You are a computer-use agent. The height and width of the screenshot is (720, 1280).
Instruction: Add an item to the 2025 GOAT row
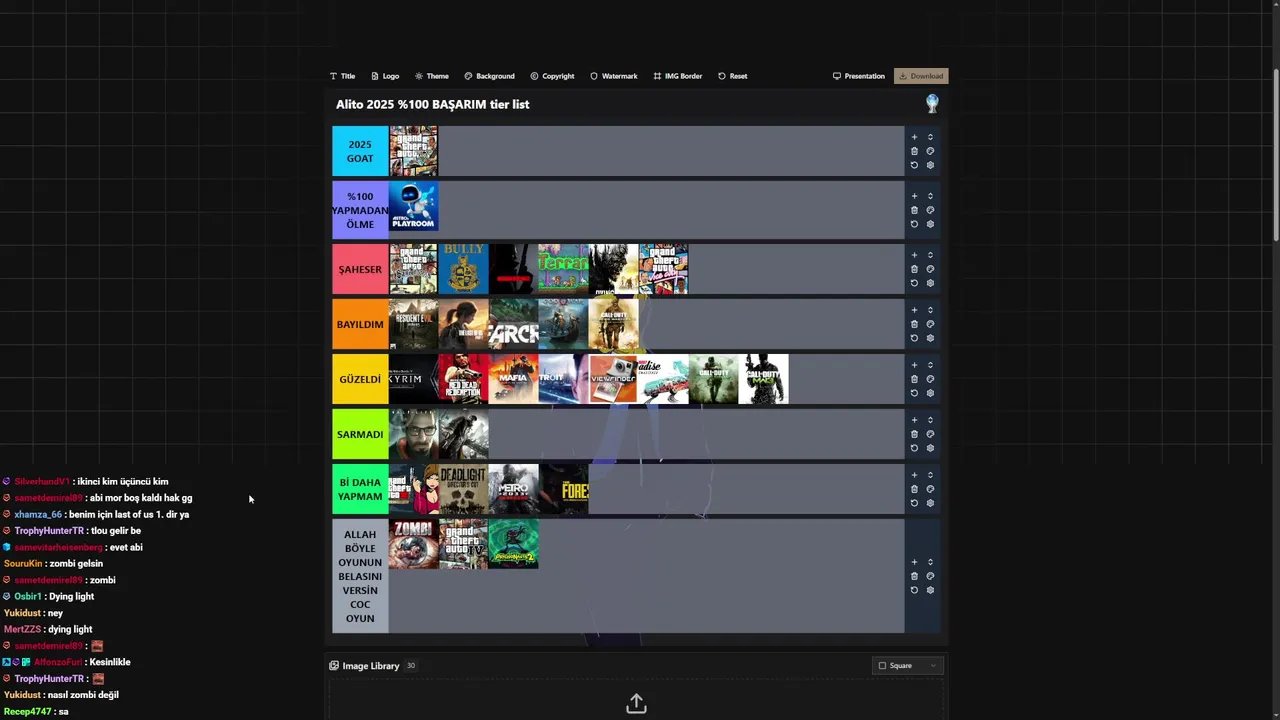click(x=914, y=137)
